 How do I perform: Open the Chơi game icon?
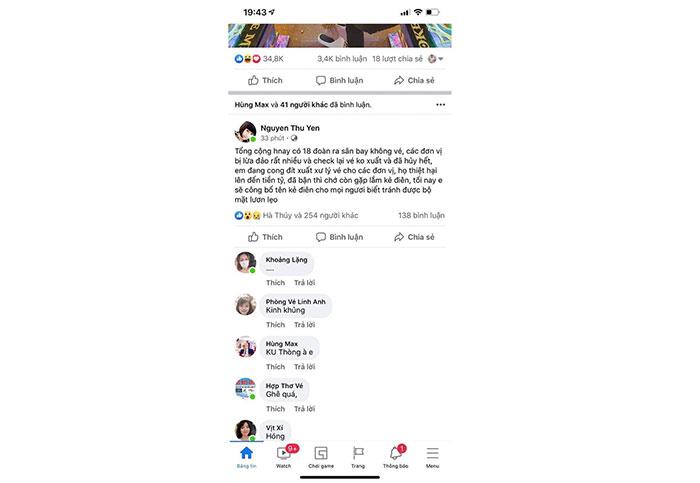pos(321,454)
